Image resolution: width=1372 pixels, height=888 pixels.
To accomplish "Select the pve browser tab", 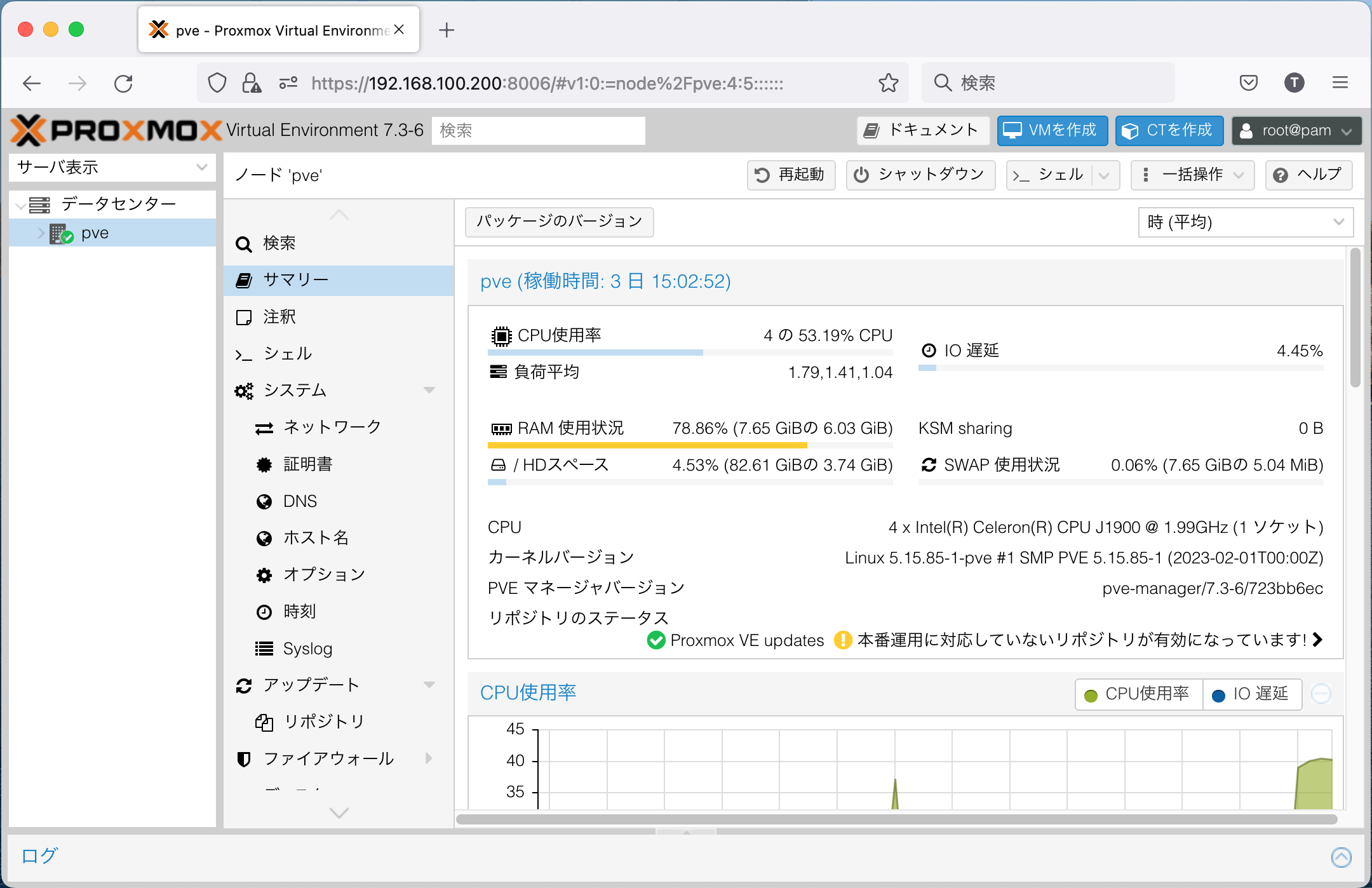I will click(279, 30).
